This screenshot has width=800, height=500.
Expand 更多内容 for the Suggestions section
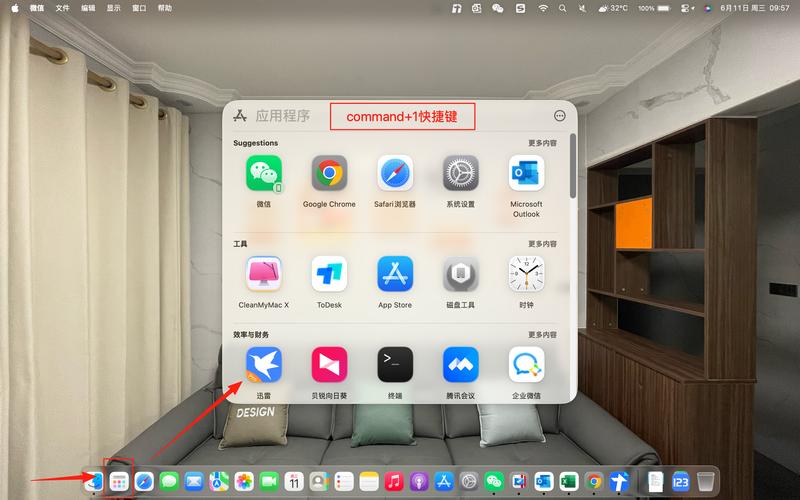click(542, 143)
